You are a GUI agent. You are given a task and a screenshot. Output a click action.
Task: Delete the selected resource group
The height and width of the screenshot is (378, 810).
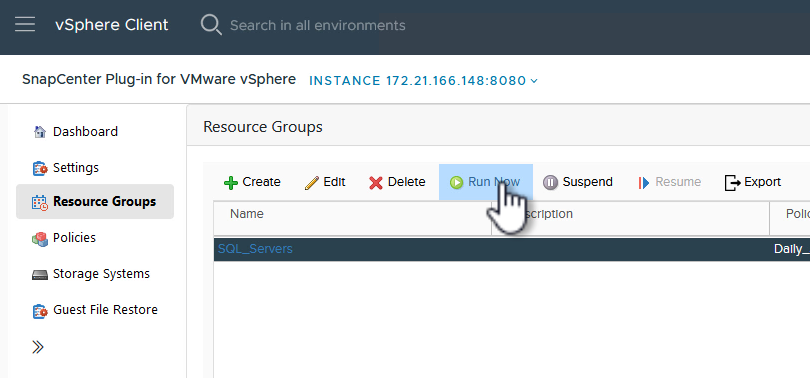[x=397, y=182]
